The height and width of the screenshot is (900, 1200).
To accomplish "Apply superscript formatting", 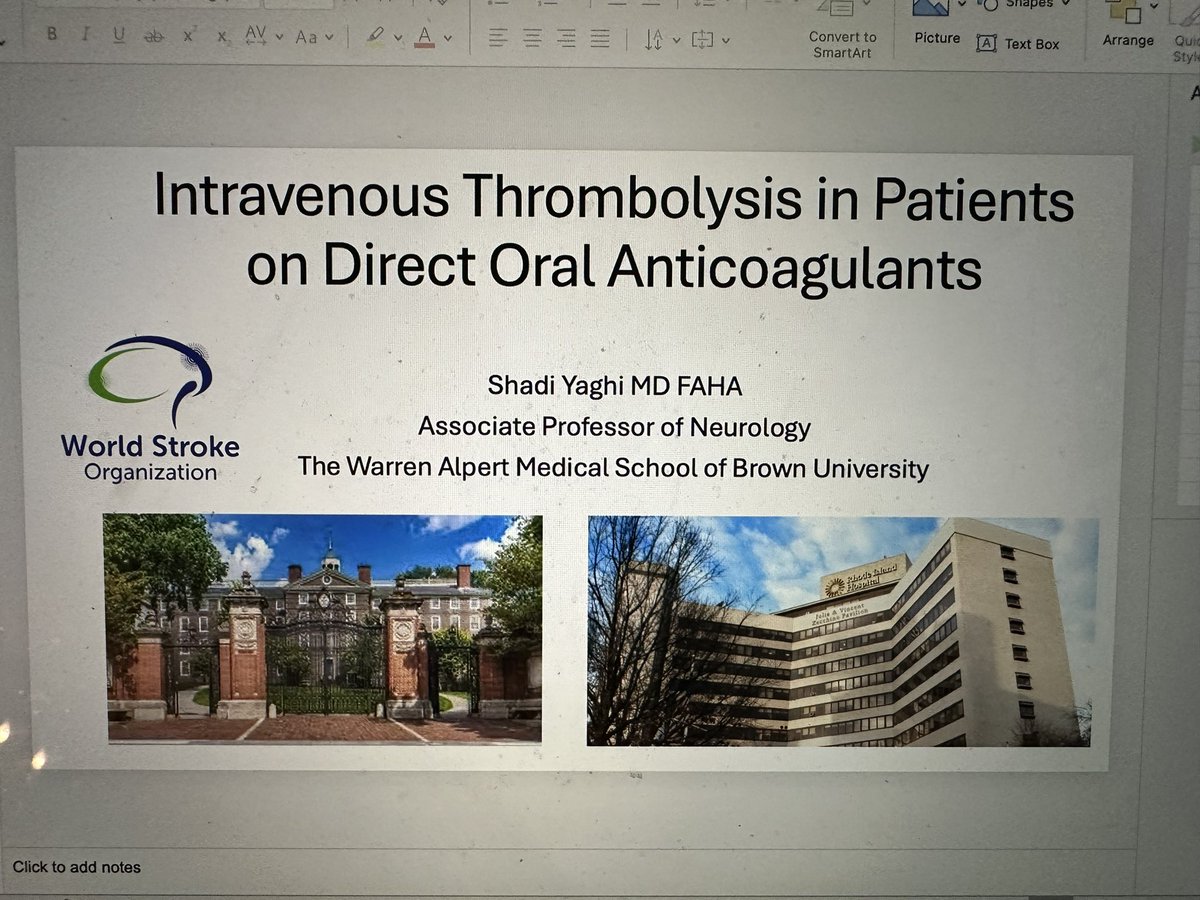I will 188,36.
